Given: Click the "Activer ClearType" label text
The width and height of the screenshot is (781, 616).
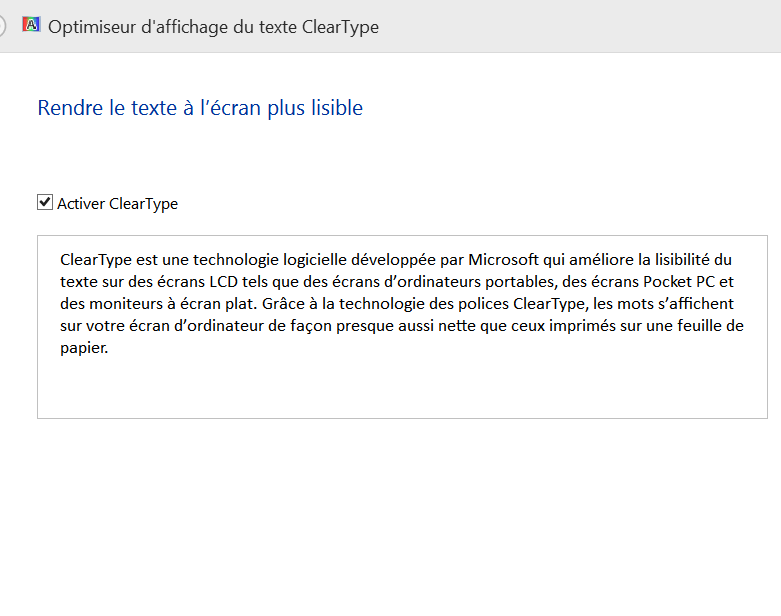Looking at the screenshot, I should [117, 204].
